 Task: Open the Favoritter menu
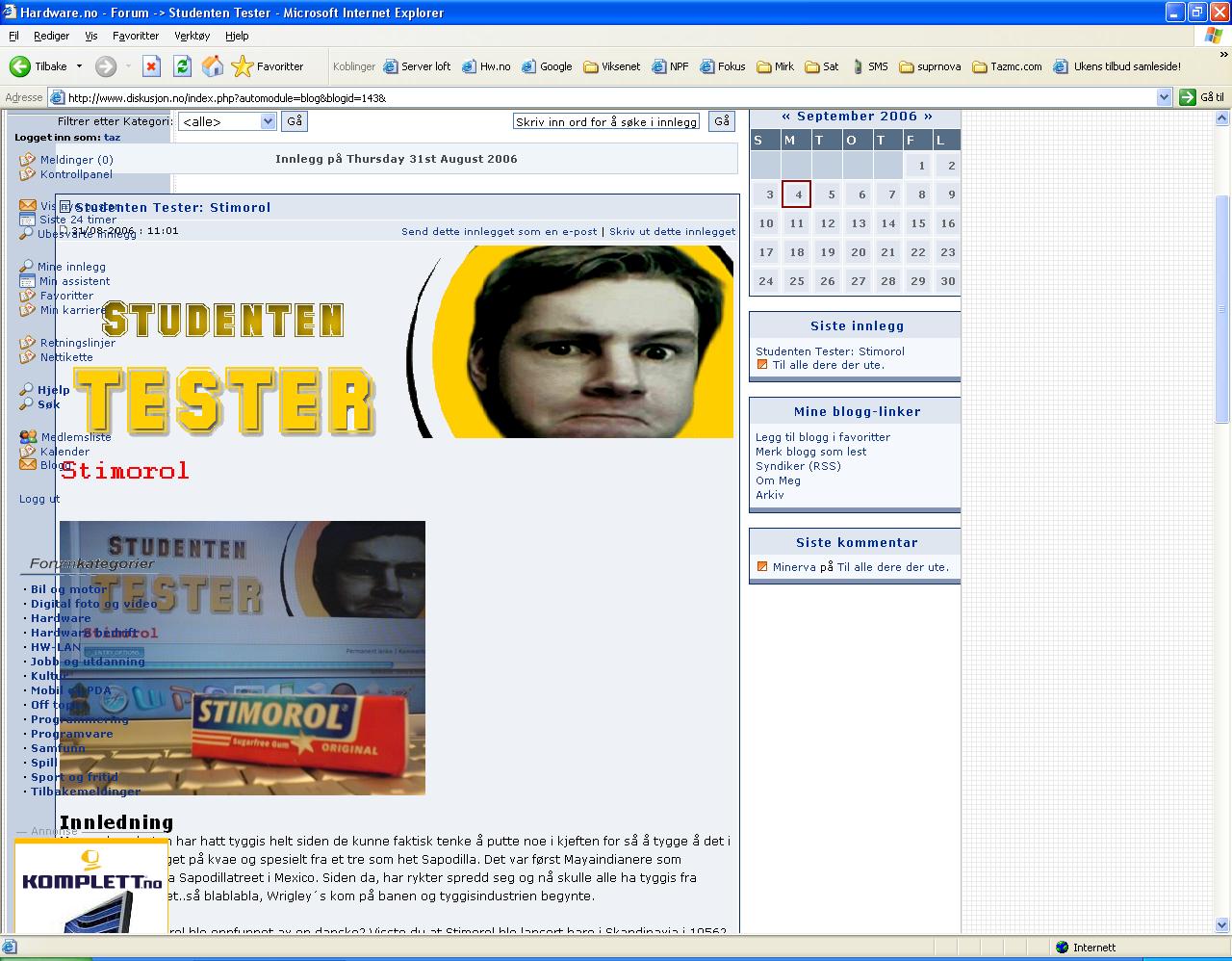pos(136,36)
